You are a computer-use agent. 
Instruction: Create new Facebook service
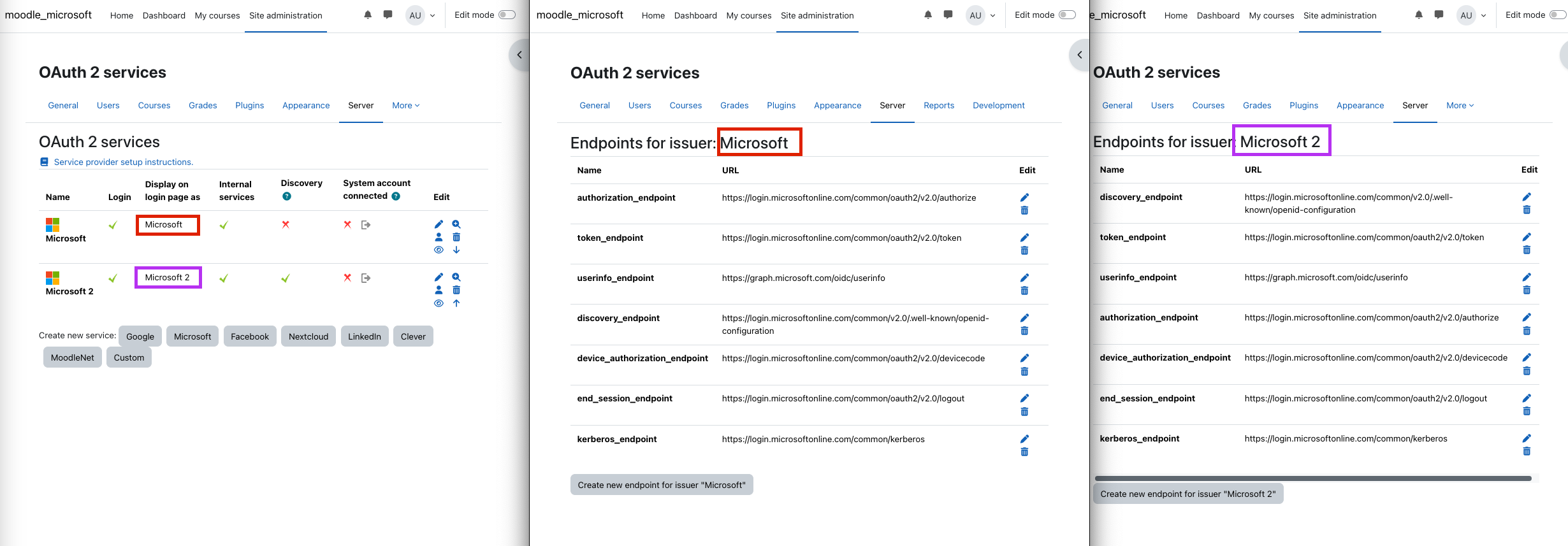[250, 336]
